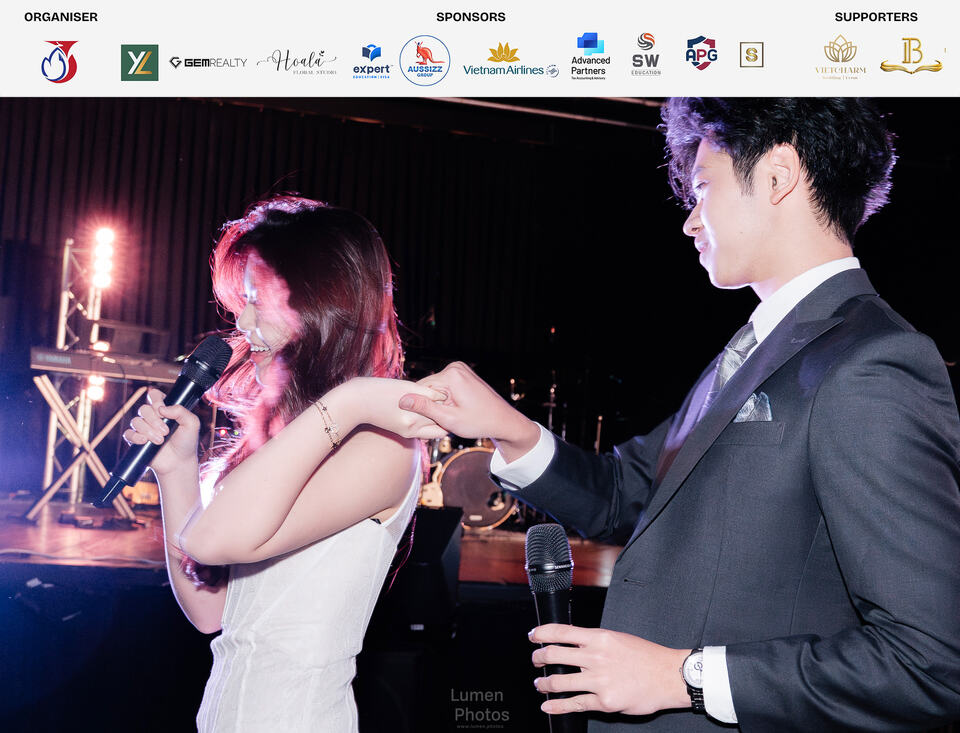960x733 pixels.
Task: Select the Vietnam Airlines lotus logo
Action: pos(510,60)
